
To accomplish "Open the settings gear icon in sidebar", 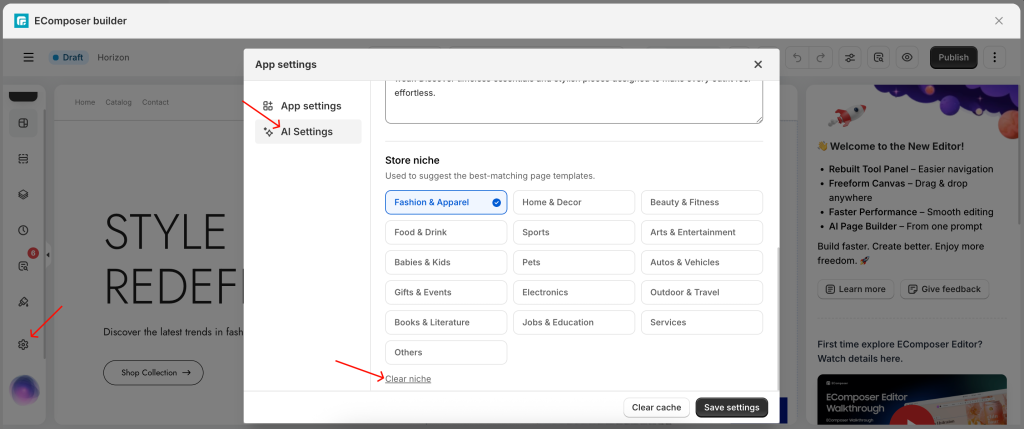I will (24, 344).
